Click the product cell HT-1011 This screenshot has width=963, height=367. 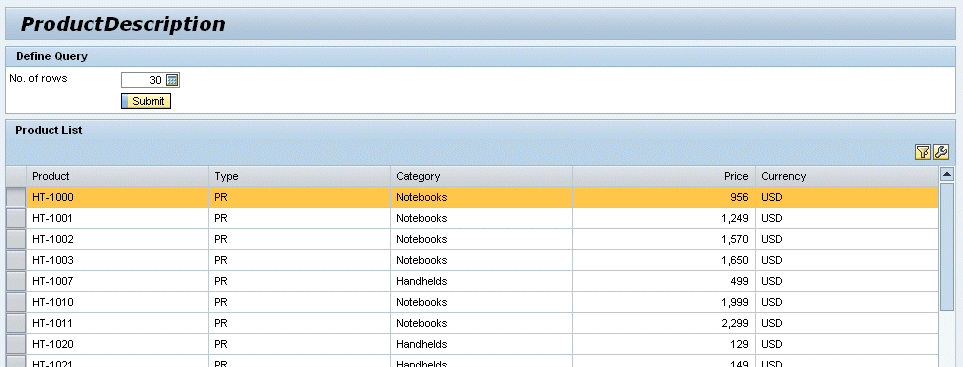tap(117, 323)
